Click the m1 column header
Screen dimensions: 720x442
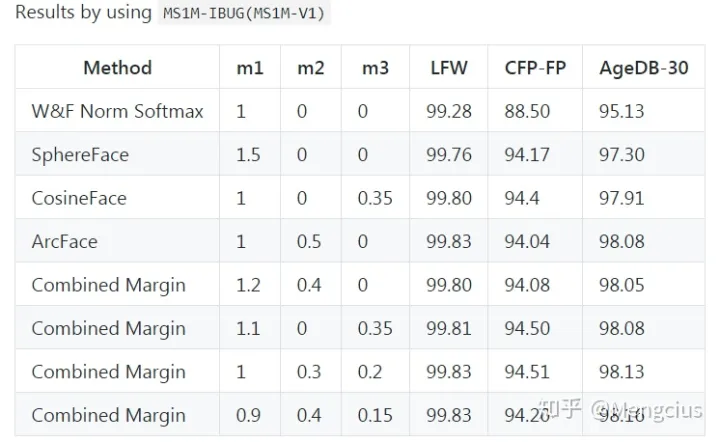250,68
